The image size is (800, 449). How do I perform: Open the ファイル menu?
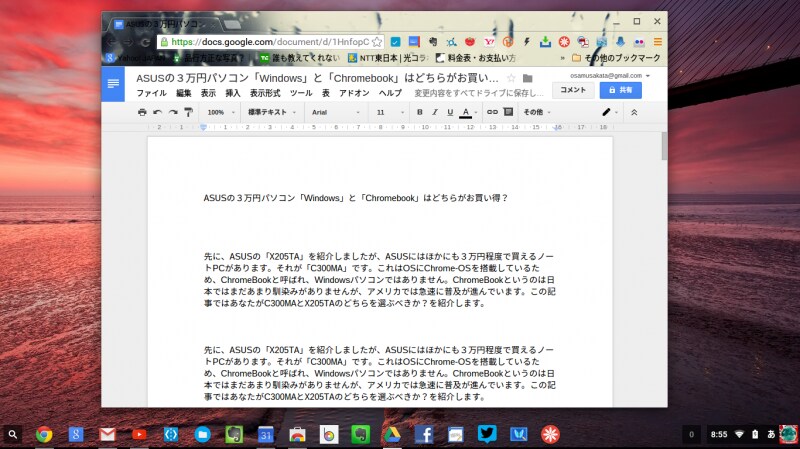[x=151, y=92]
